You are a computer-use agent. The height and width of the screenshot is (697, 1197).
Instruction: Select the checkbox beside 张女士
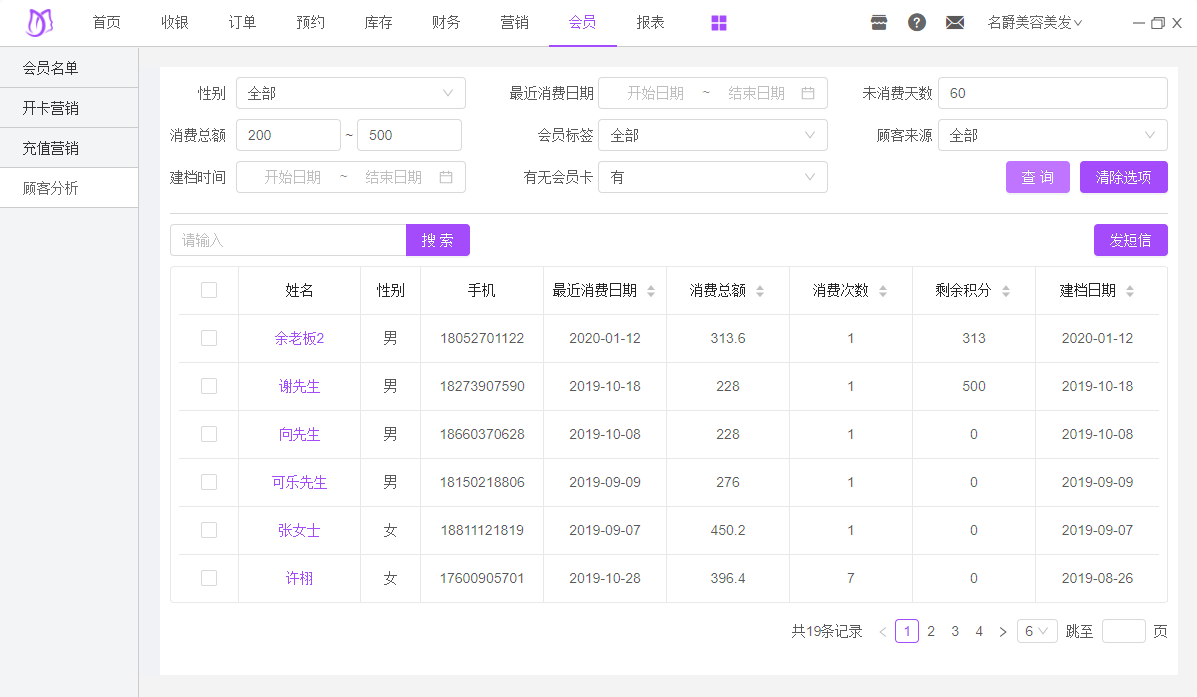[x=209, y=530]
